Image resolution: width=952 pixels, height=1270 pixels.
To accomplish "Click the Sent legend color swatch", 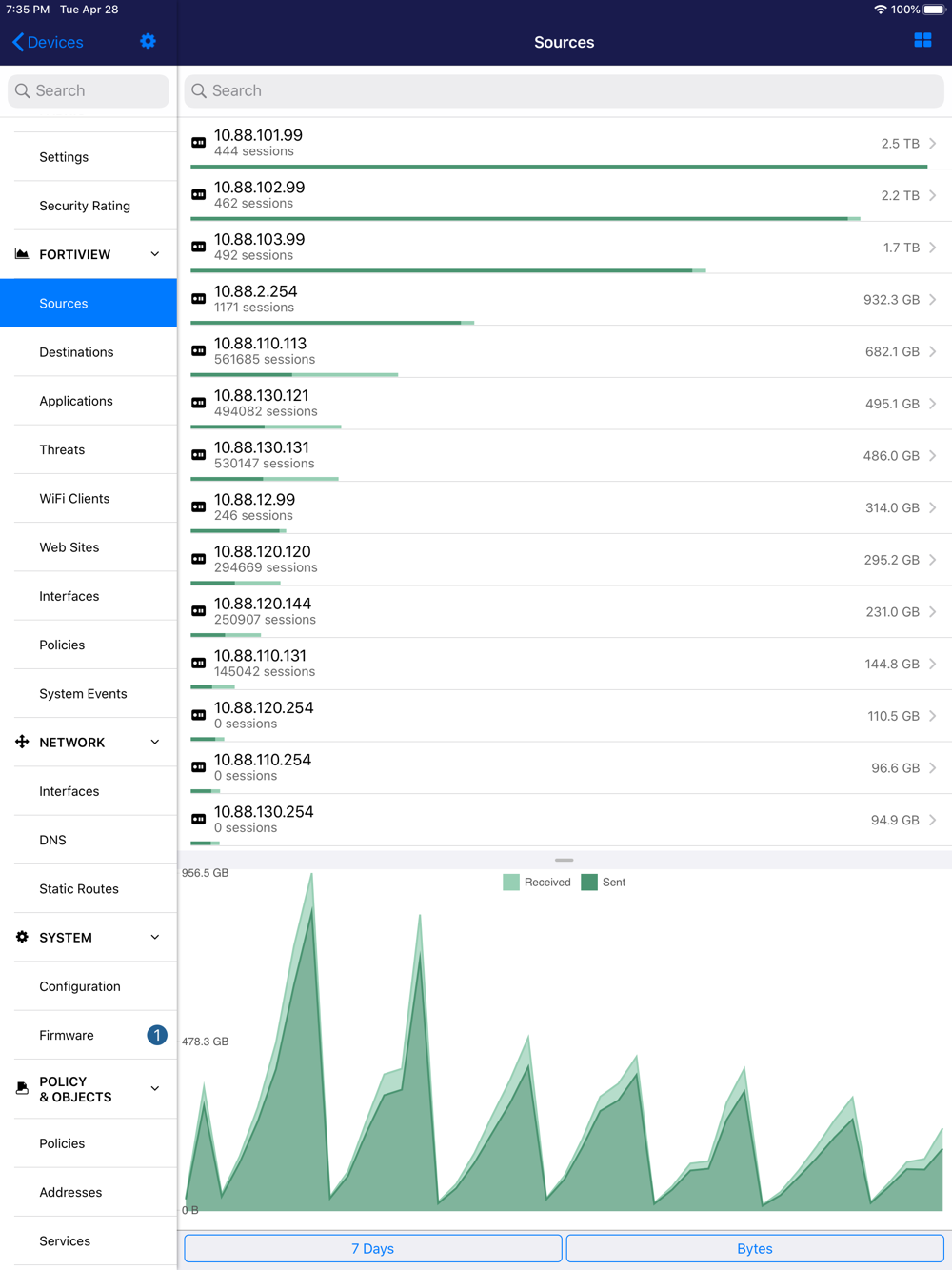I will (x=589, y=883).
